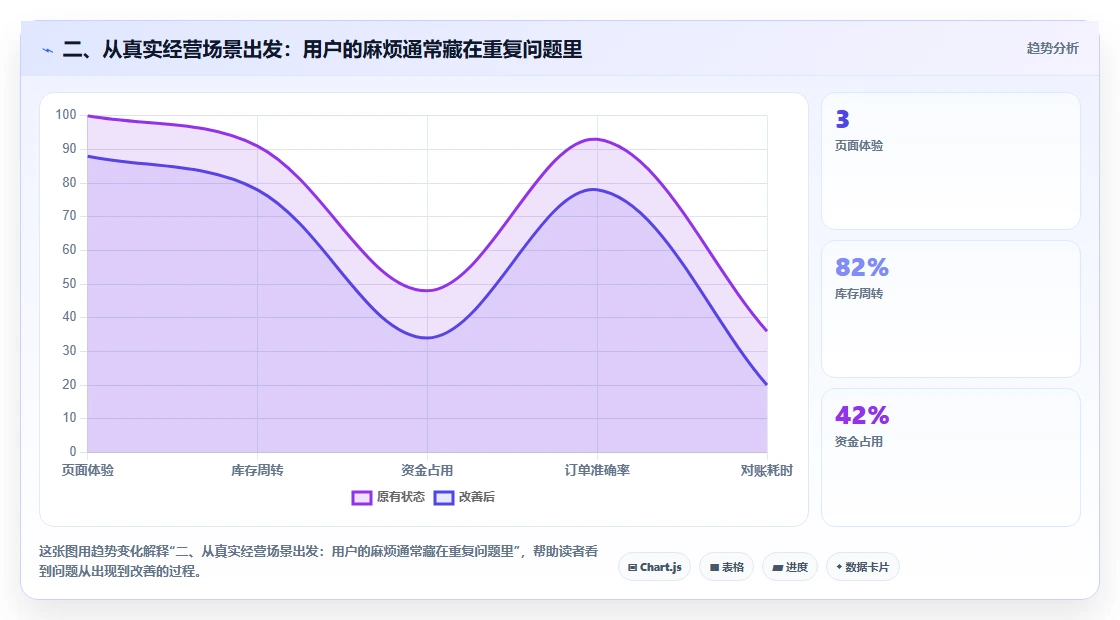Click the square icon in the 表格 tag

714,568
